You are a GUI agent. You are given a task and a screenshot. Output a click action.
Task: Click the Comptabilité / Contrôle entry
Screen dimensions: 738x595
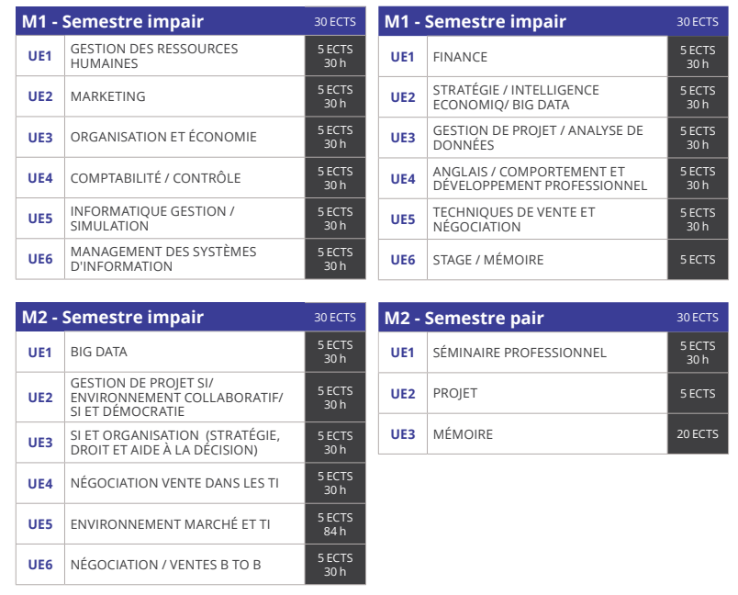(x=155, y=178)
